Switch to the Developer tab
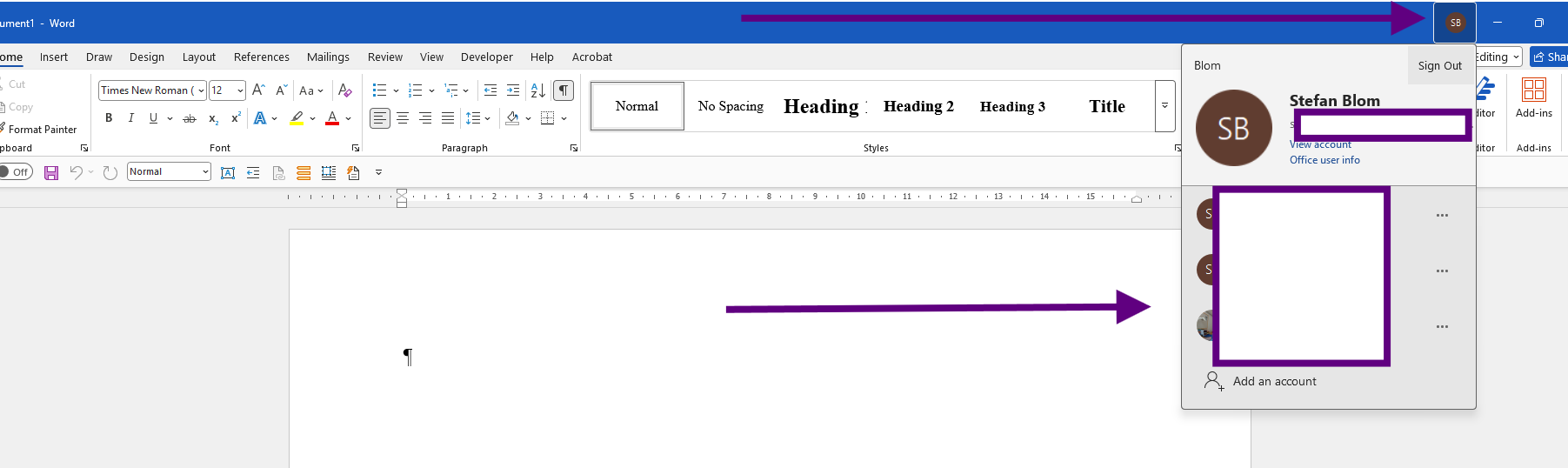The height and width of the screenshot is (468, 1568). 487,57
